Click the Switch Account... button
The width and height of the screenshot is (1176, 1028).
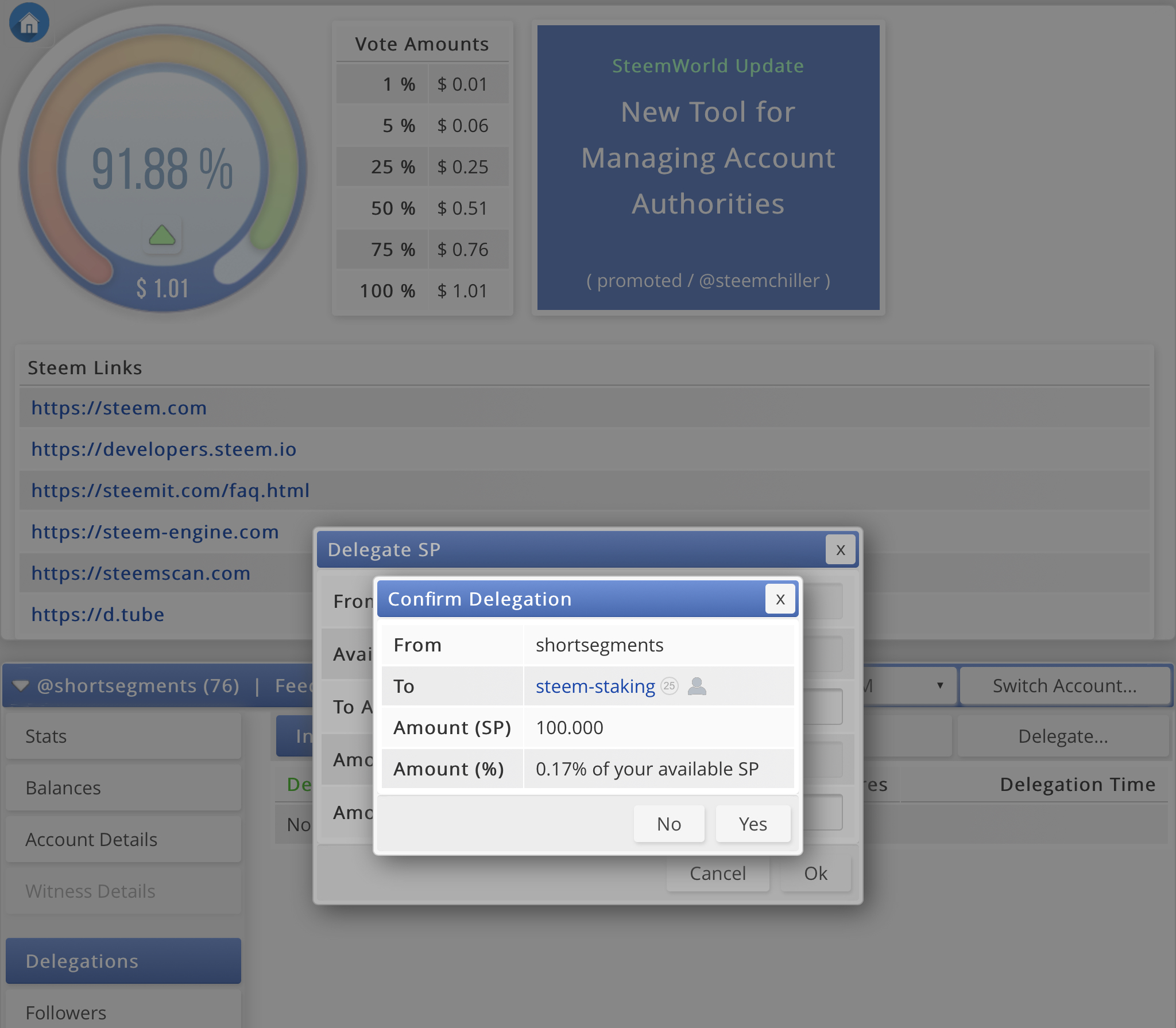(1064, 685)
